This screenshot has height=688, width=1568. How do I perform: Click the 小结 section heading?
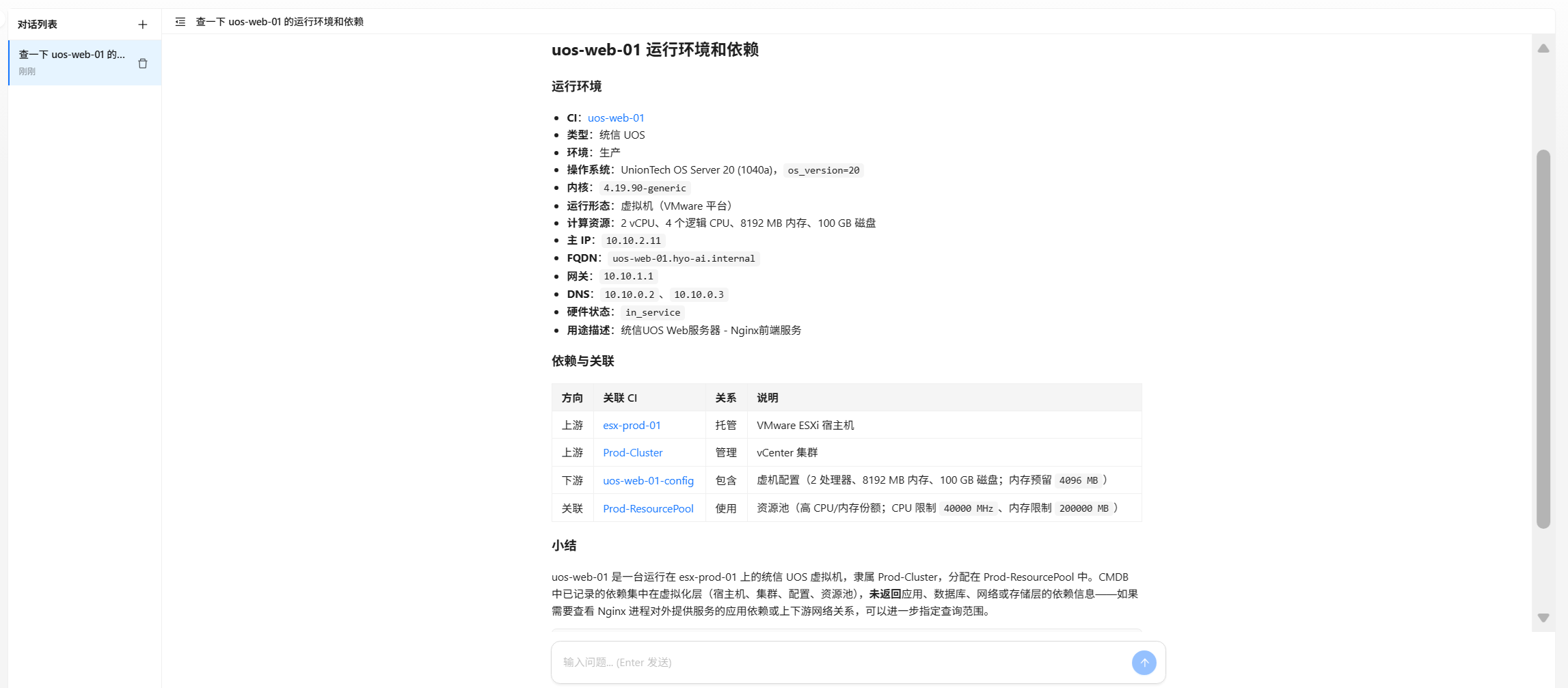coord(564,545)
